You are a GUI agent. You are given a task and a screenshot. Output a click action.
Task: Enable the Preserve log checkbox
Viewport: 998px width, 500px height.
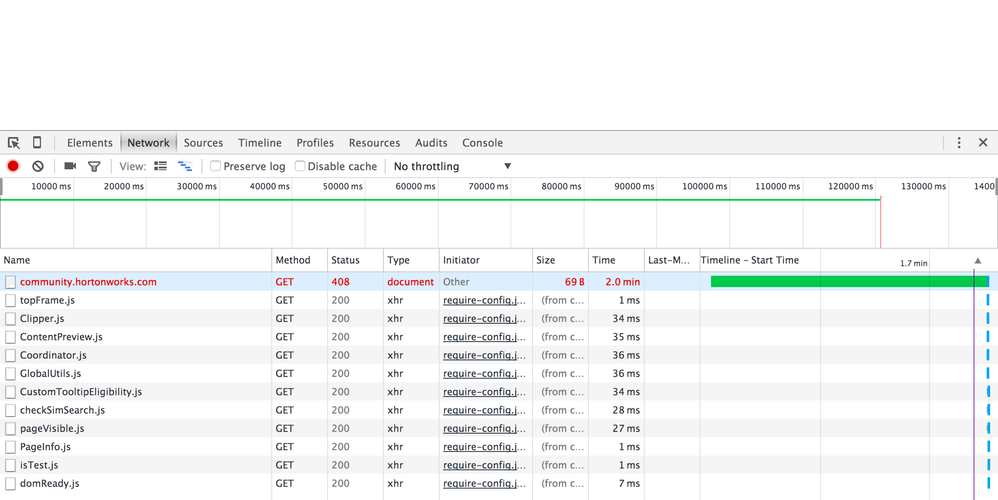pos(215,167)
